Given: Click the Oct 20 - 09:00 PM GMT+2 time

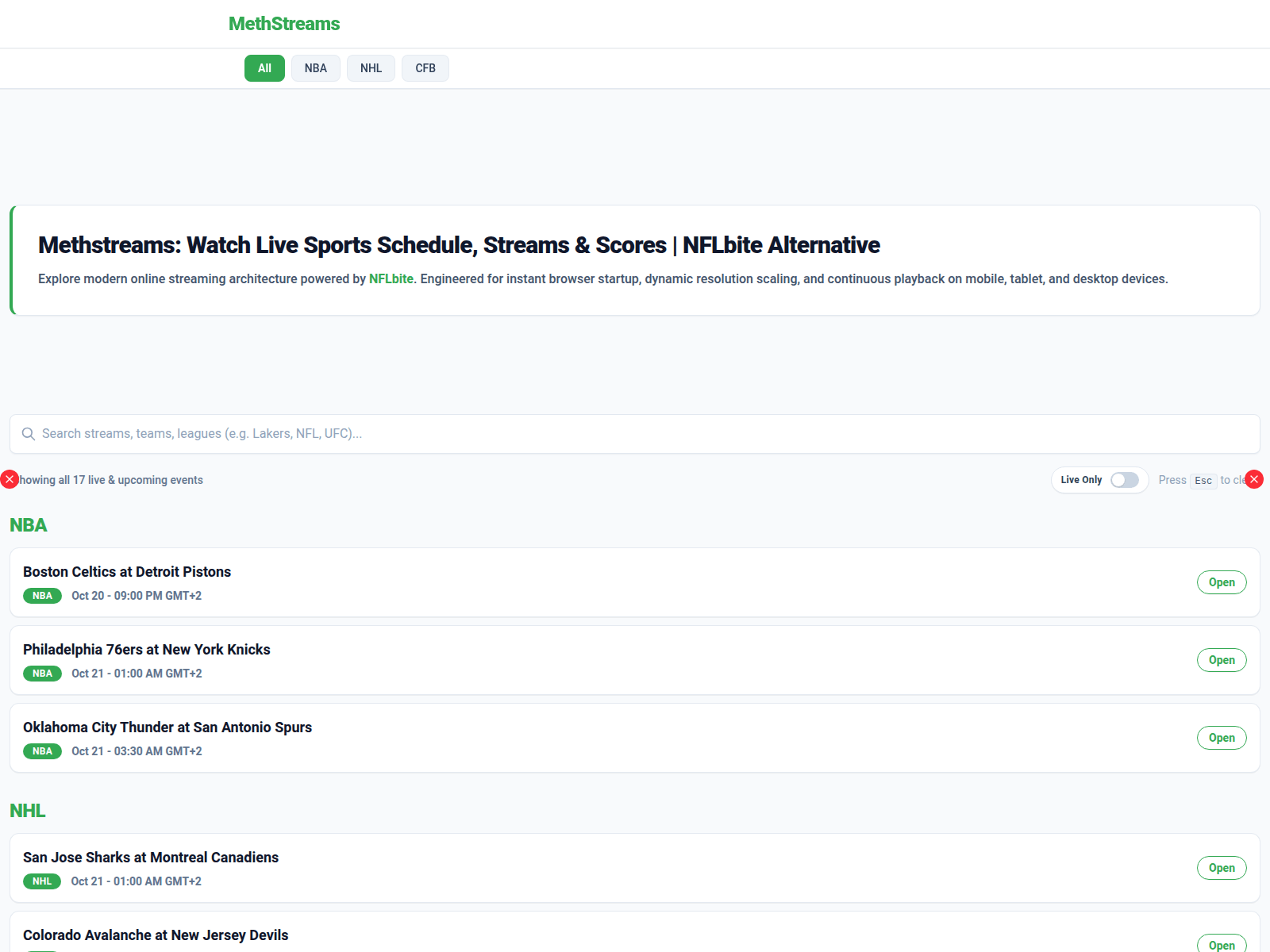Looking at the screenshot, I should (x=137, y=596).
